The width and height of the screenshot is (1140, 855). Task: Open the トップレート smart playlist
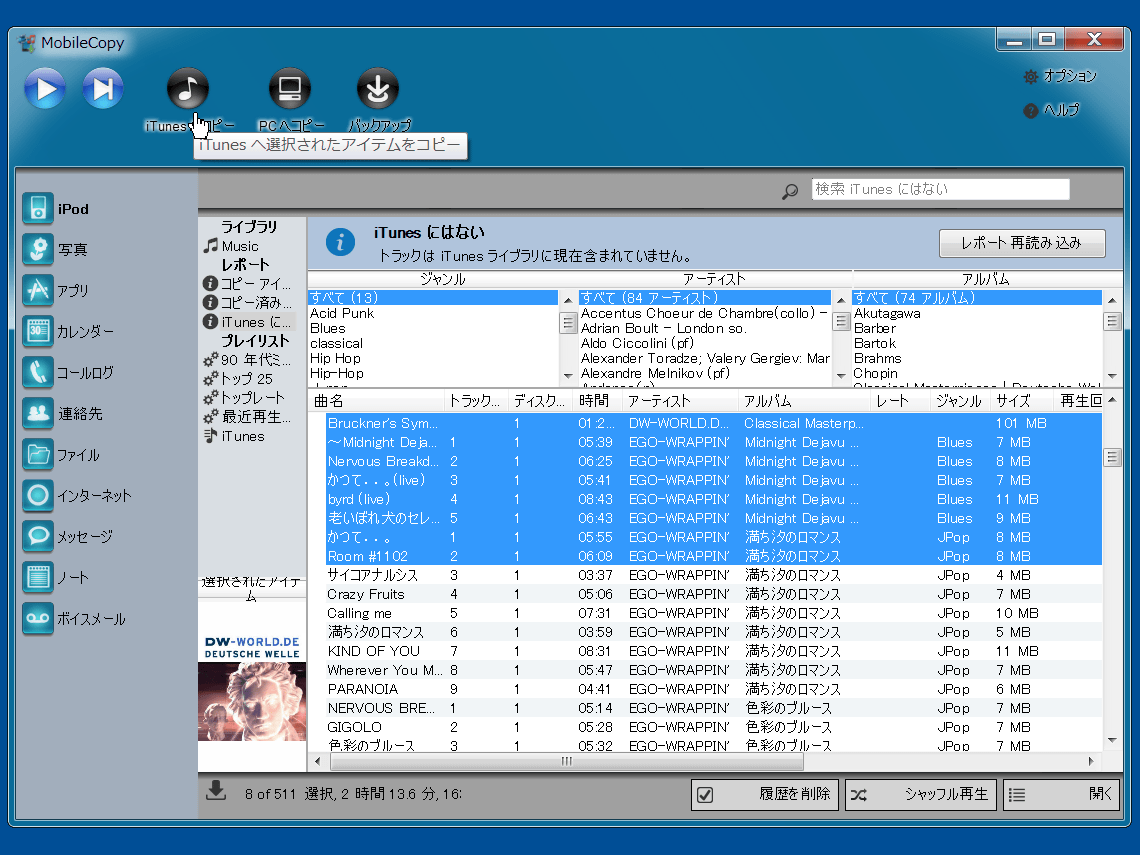[x=244, y=398]
